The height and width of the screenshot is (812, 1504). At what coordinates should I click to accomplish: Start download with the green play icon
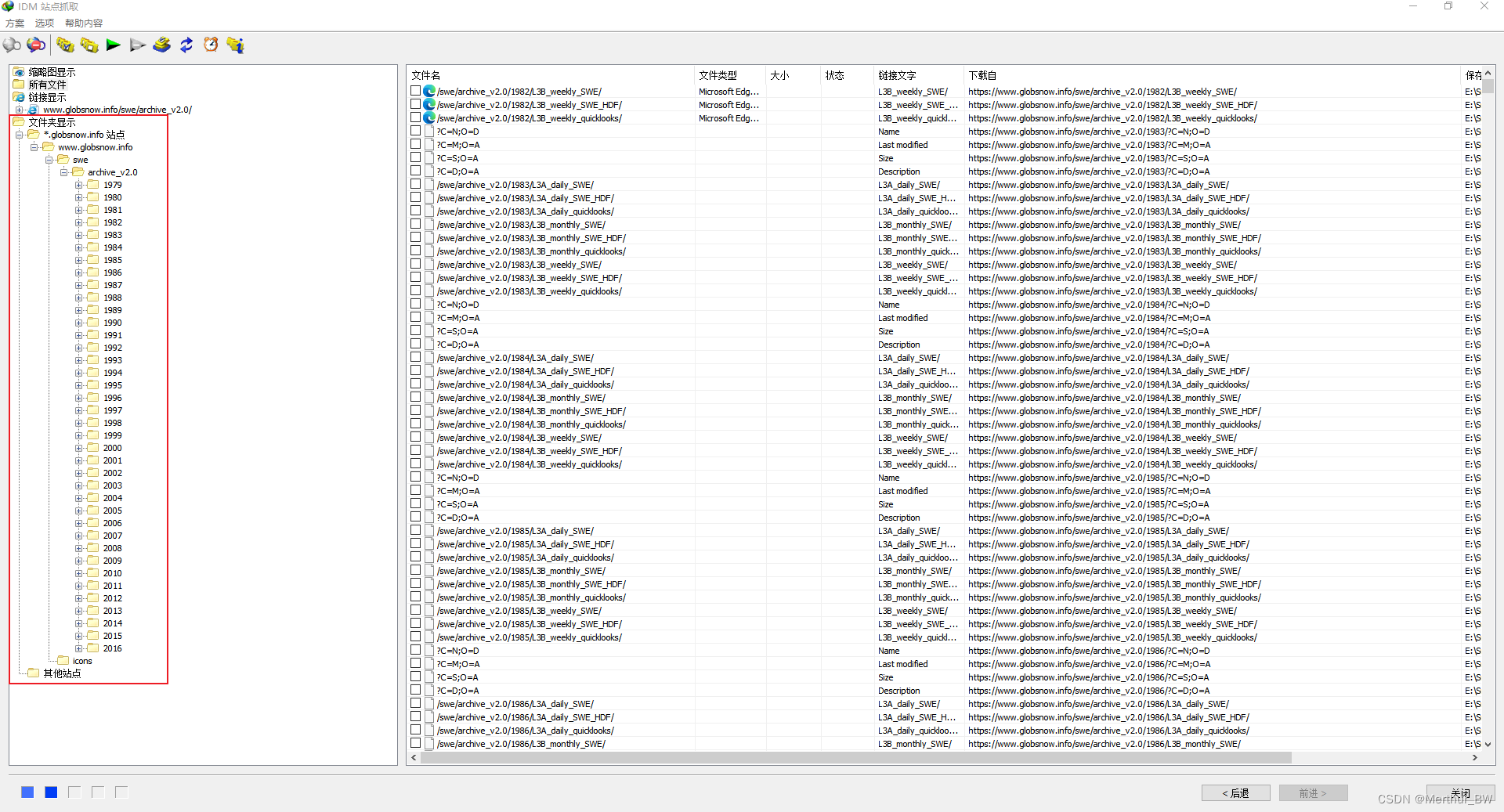(114, 45)
